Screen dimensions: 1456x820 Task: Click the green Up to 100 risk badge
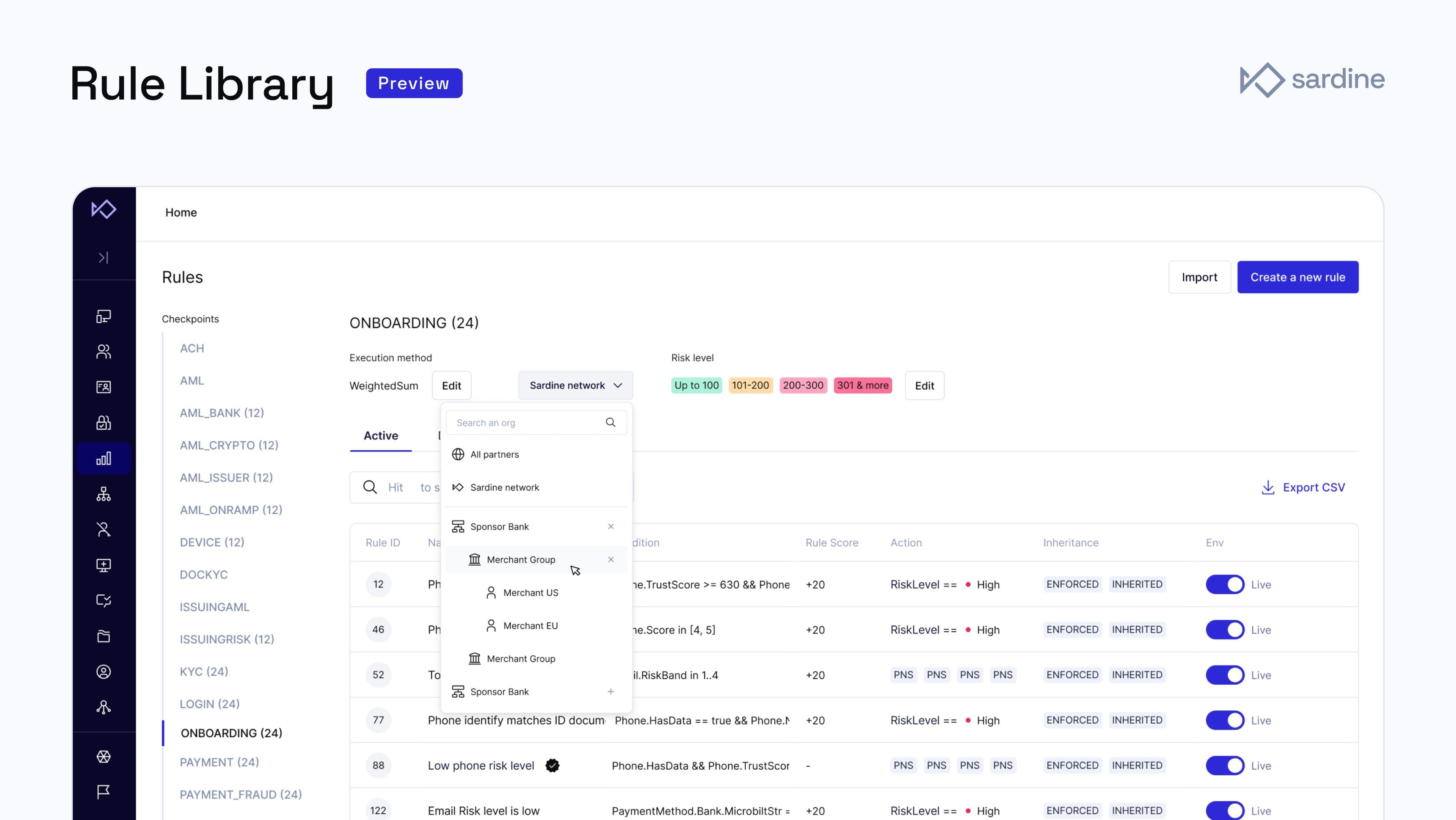697,386
